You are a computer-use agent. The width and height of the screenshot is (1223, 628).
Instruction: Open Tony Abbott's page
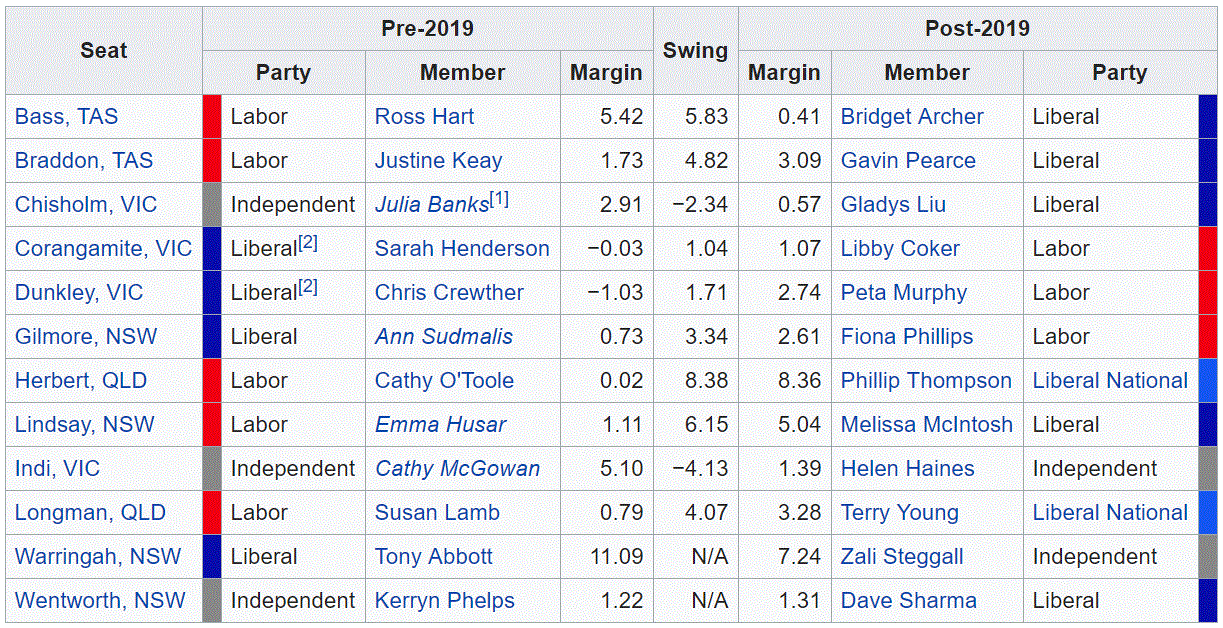tap(434, 557)
